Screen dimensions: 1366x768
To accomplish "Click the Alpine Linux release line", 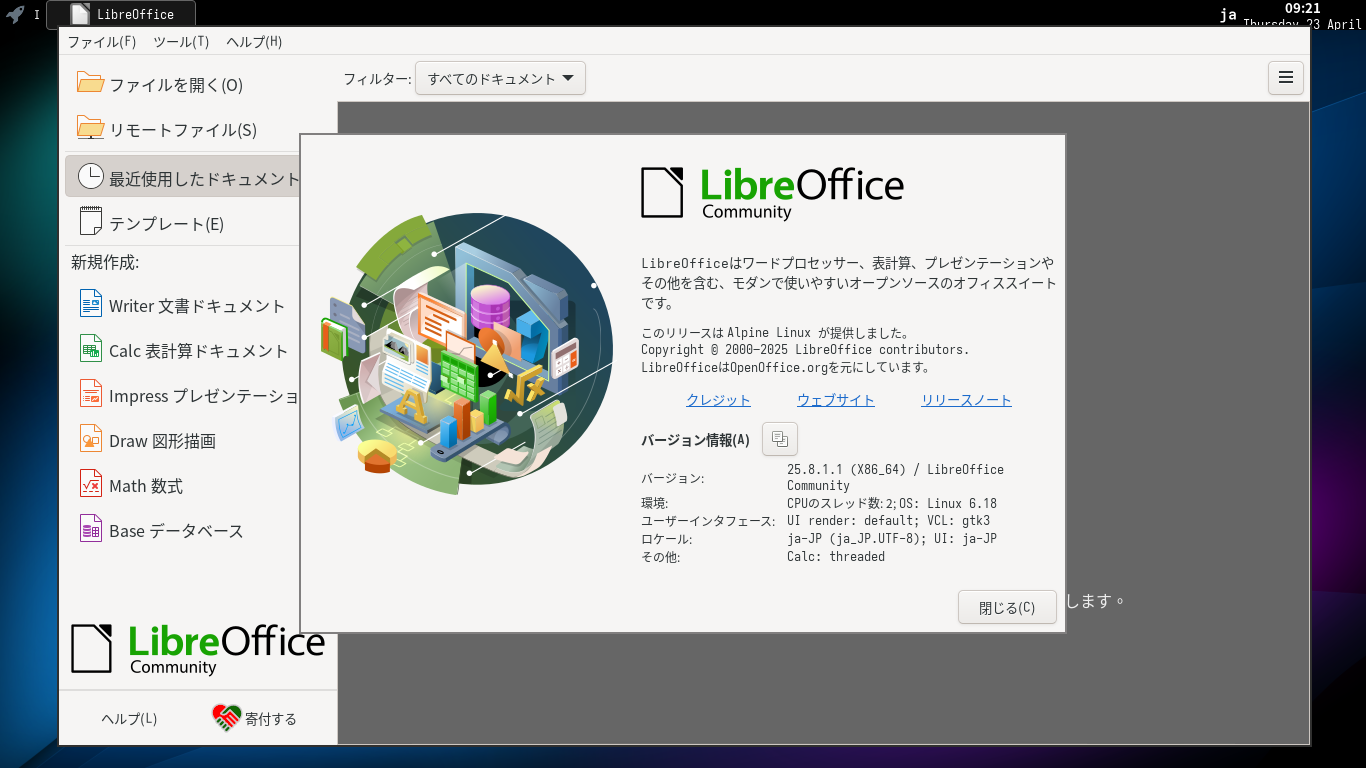I will coord(775,332).
